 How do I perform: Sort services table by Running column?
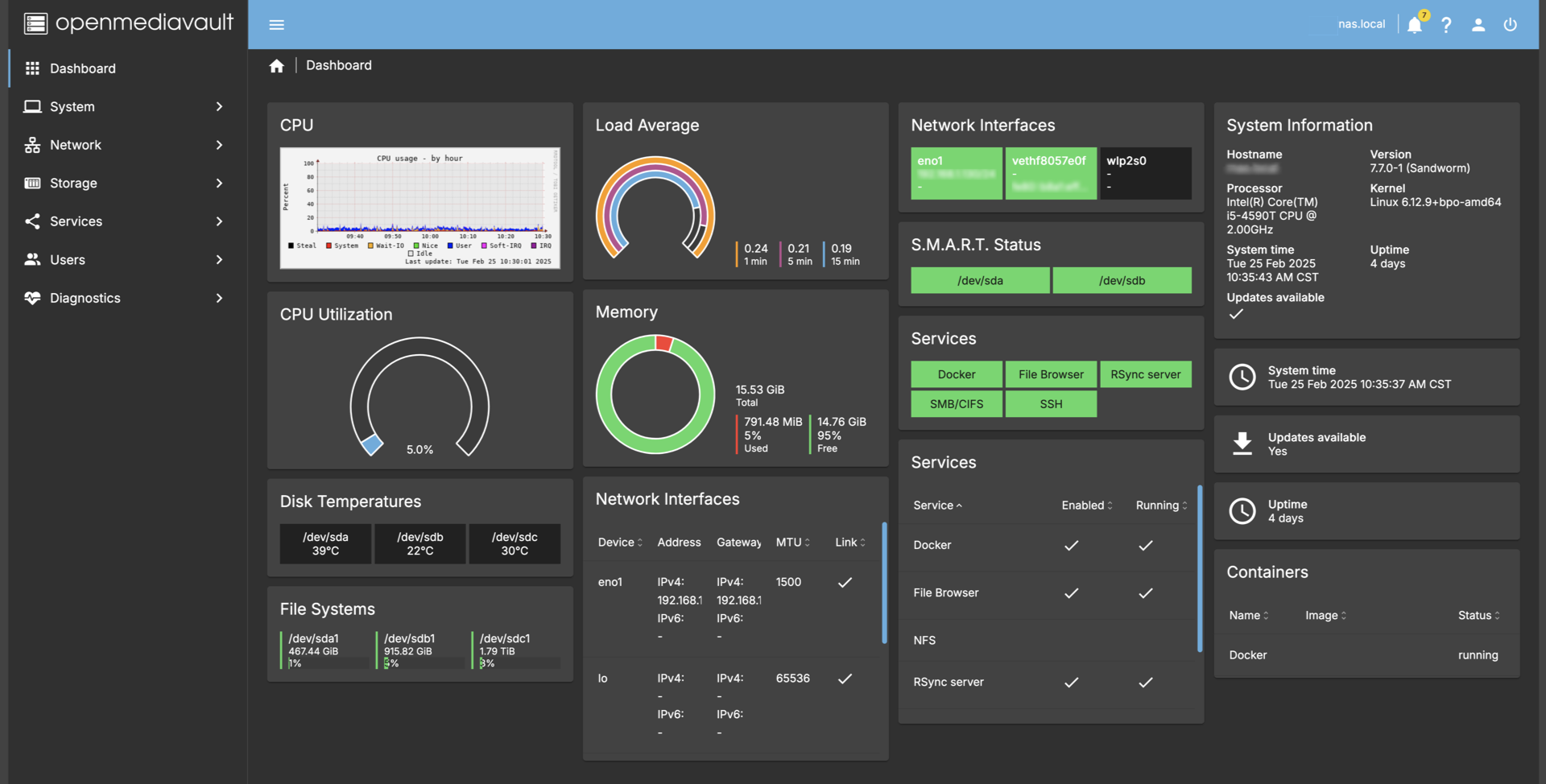point(1161,505)
